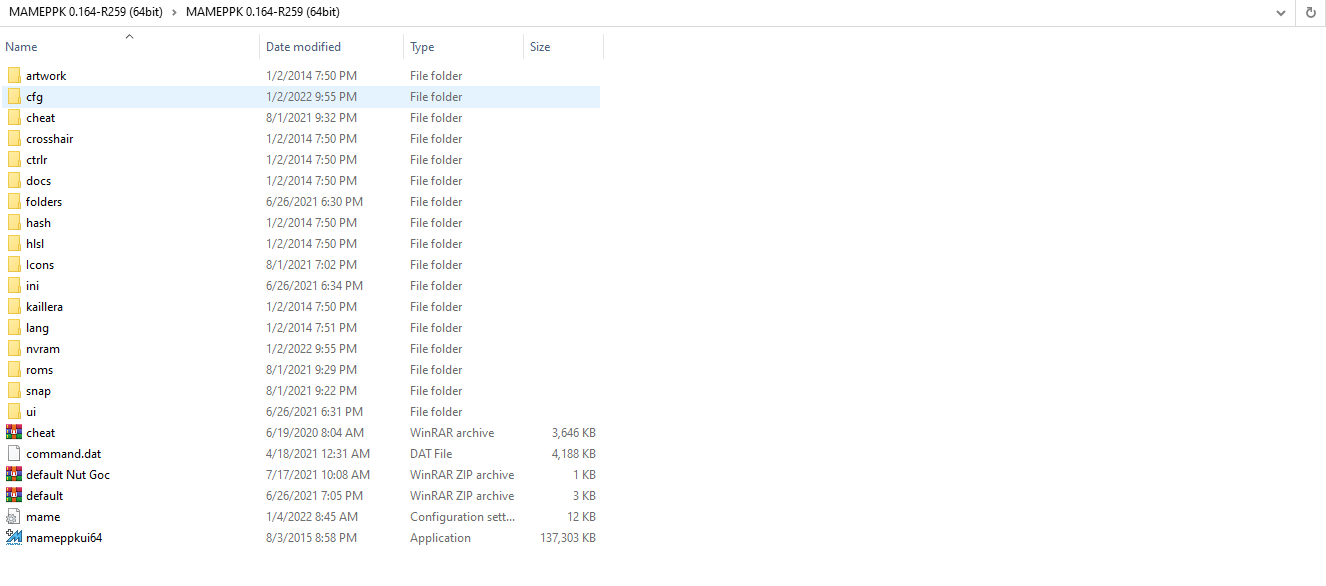Select the folders folder icon
1326x586 pixels.
(x=14, y=202)
